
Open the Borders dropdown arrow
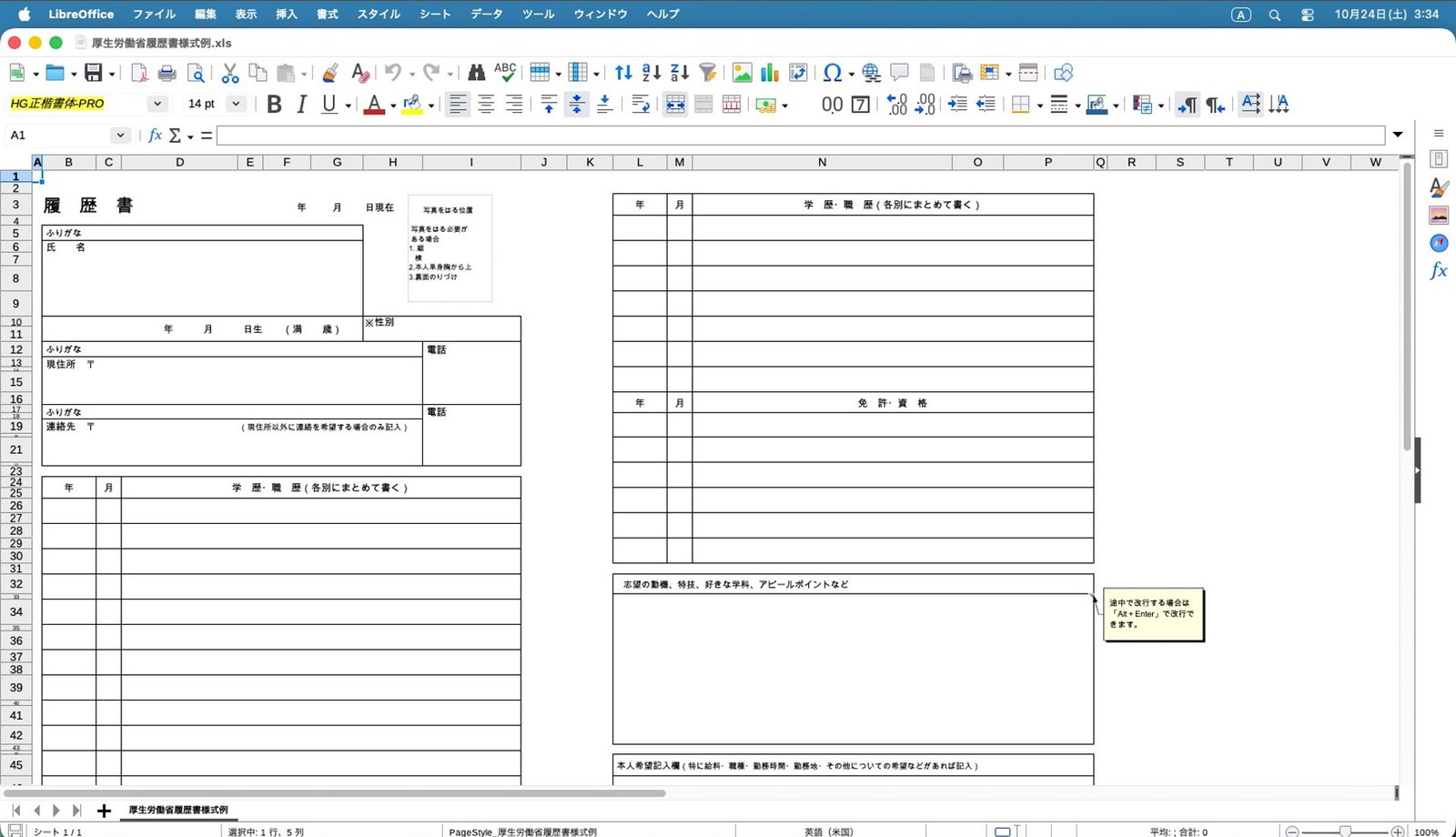(x=1040, y=106)
